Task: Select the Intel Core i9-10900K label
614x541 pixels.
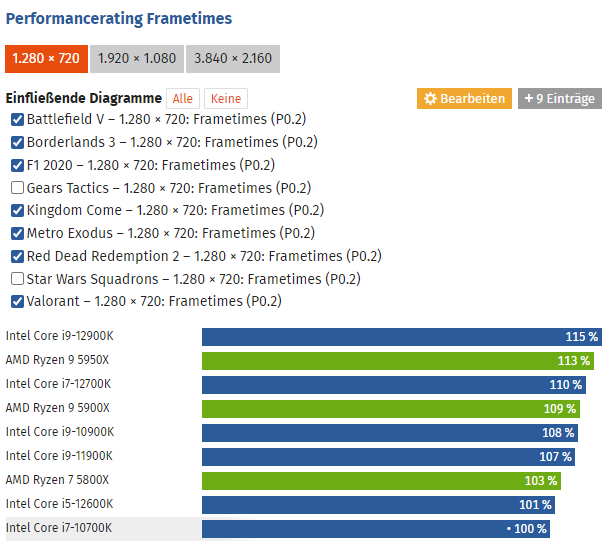Action: tap(60, 432)
